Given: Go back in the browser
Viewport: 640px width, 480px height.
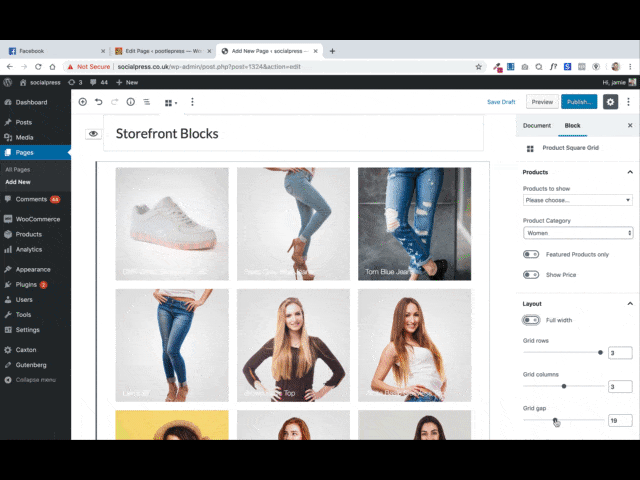Looking at the screenshot, I should click(10, 67).
